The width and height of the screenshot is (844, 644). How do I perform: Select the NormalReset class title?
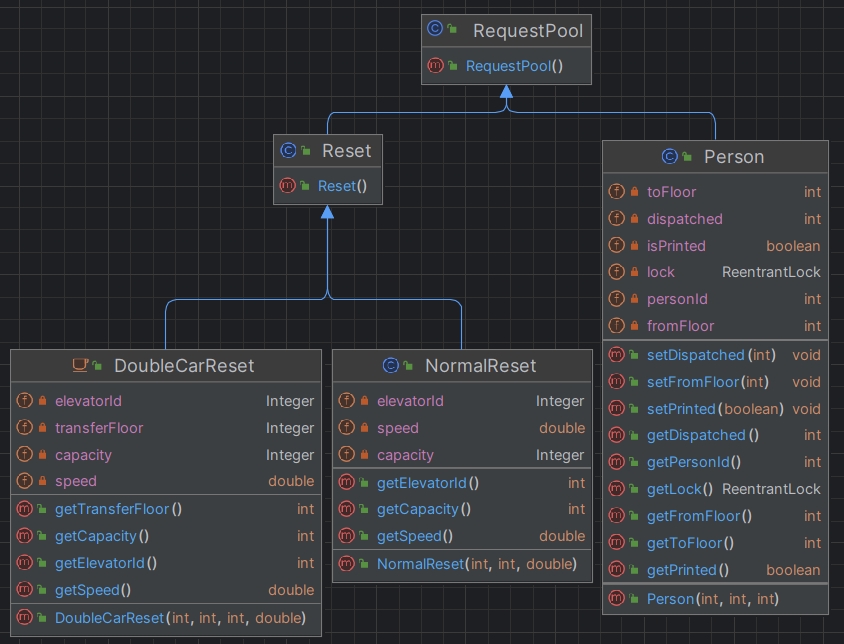481,366
